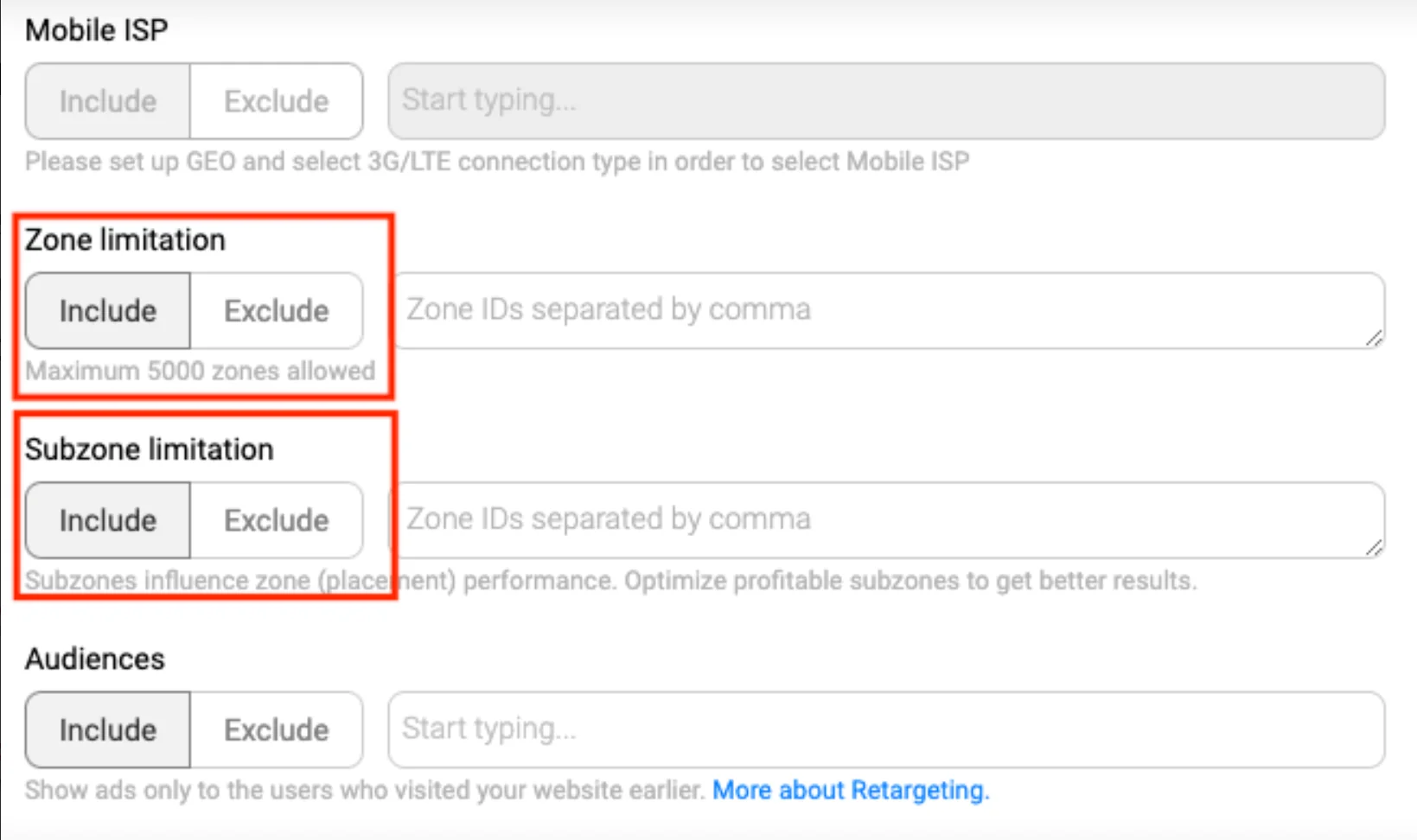Click the Zone limitation heading

coord(125,240)
